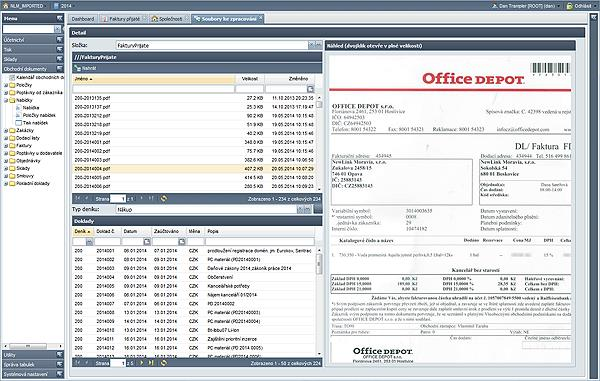Viewport: 600px width, 381px height.
Task: Select file 200-2013135.pdf
Action: [195, 98]
